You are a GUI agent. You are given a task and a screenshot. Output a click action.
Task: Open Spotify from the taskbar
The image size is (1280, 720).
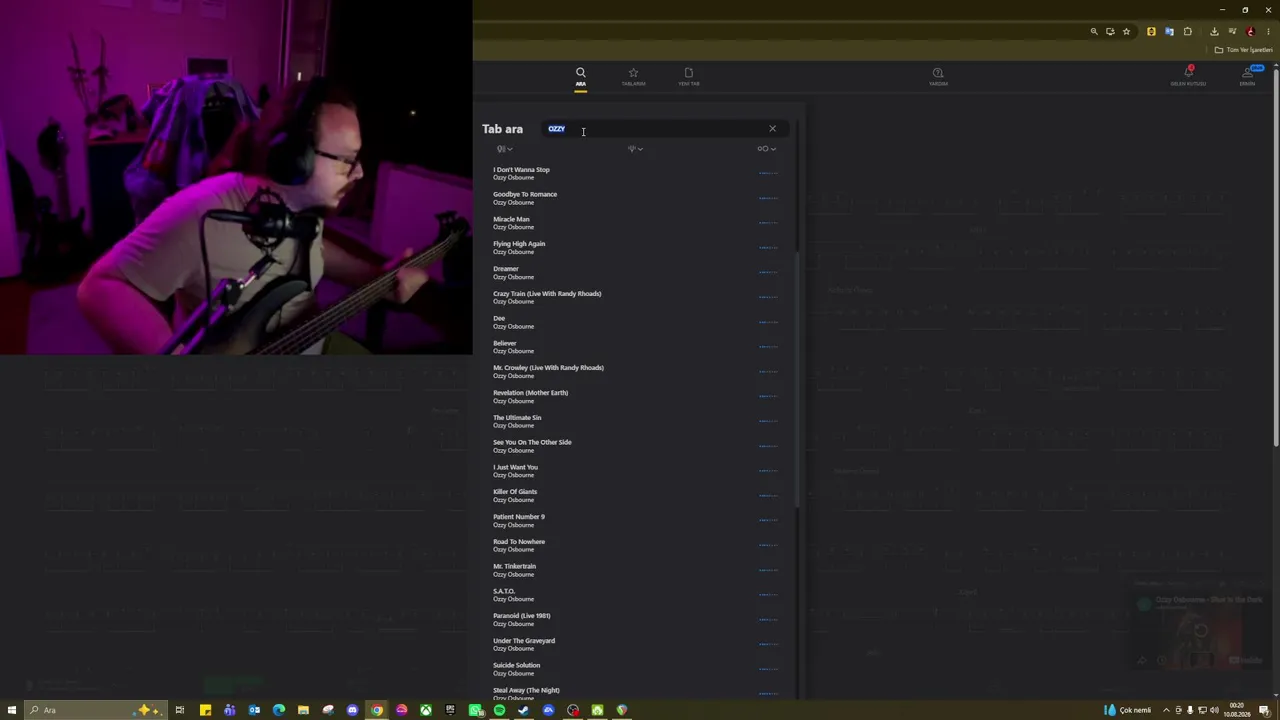(499, 710)
